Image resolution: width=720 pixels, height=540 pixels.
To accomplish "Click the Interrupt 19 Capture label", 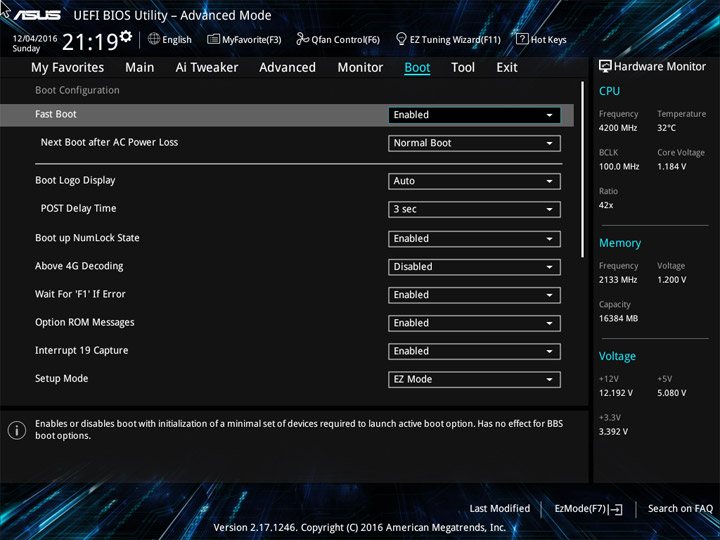I will pos(82,350).
